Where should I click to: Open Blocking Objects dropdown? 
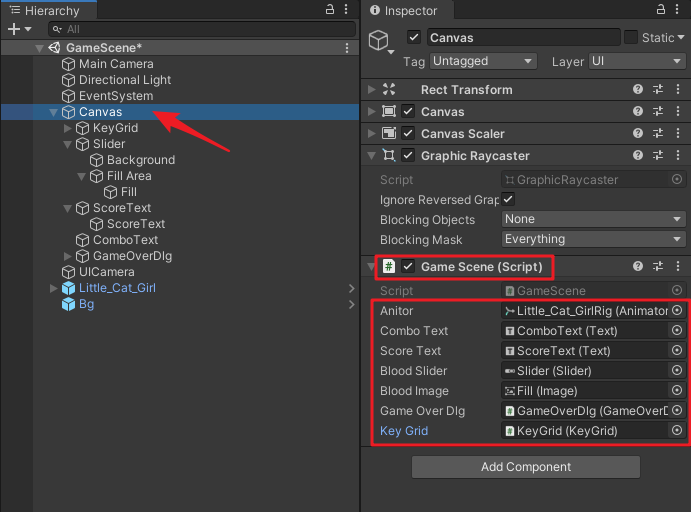pyautogui.click(x=594, y=219)
